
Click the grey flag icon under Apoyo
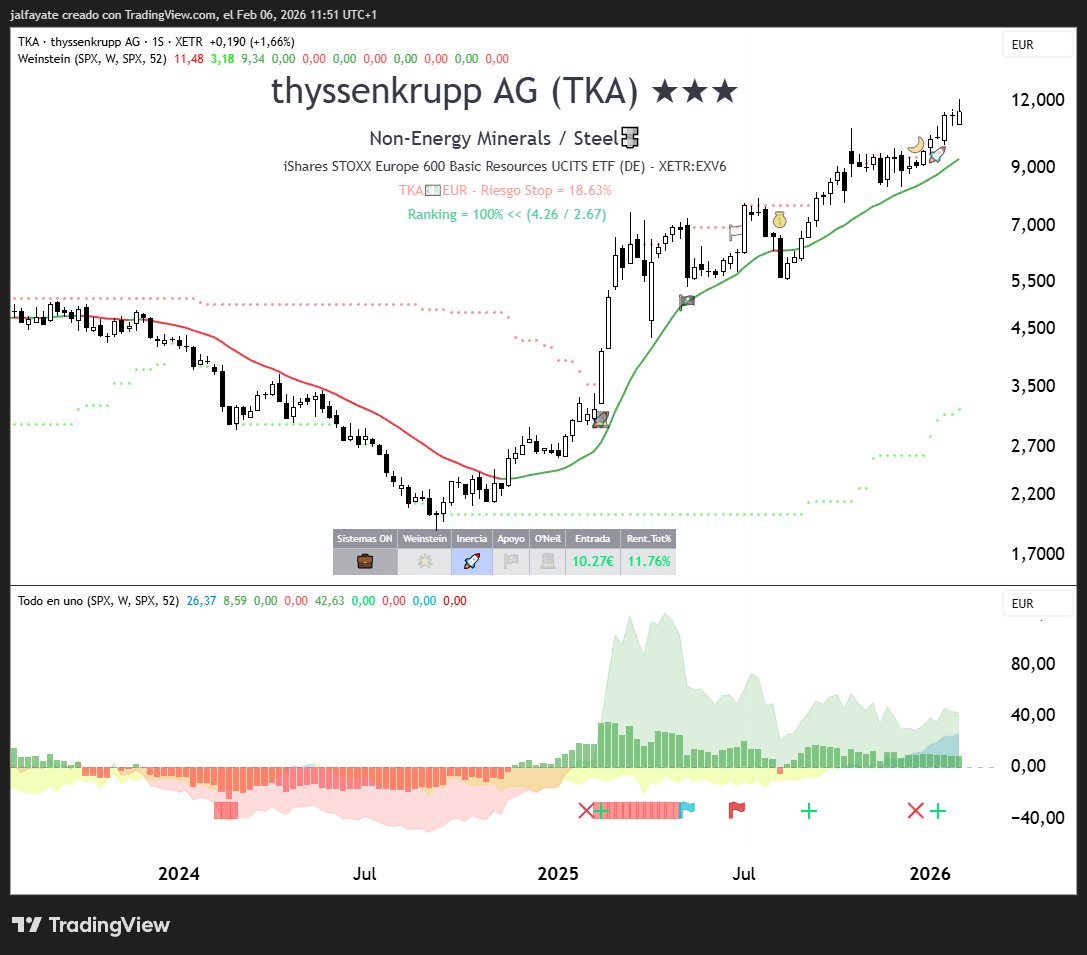click(x=511, y=561)
